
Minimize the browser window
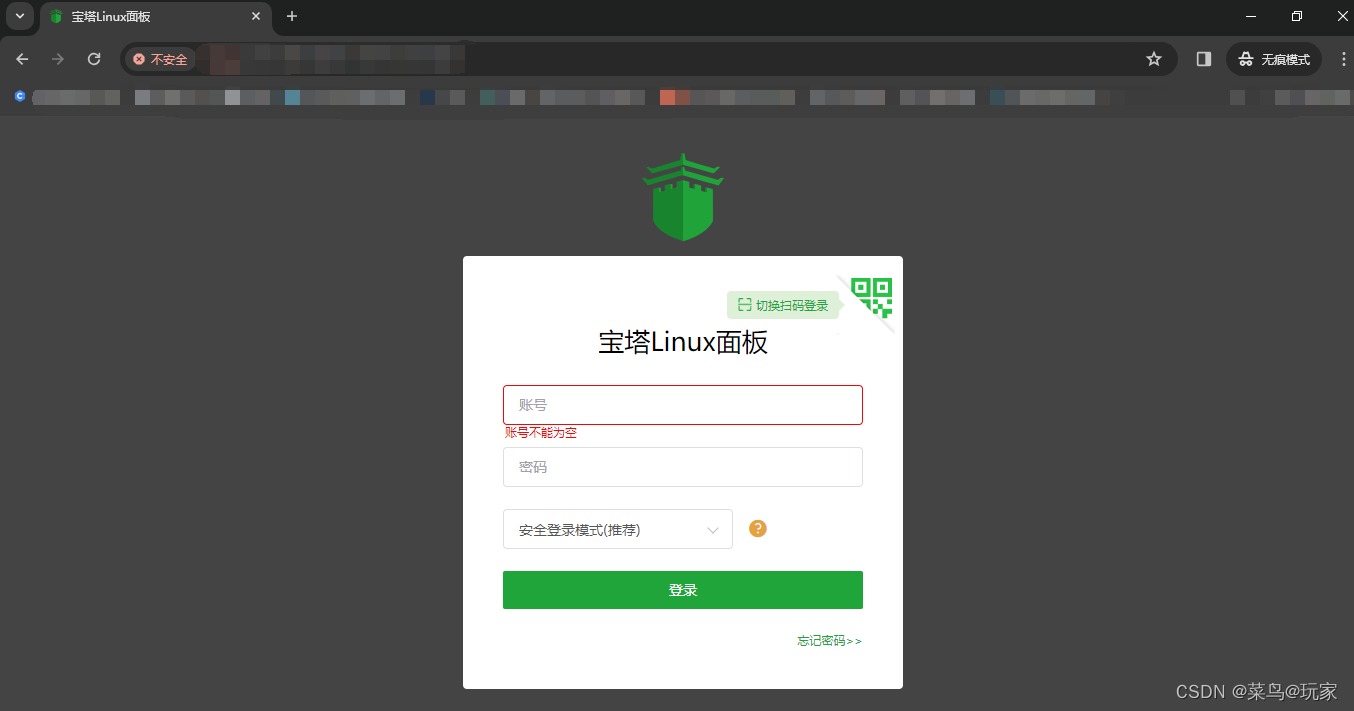[1251, 16]
